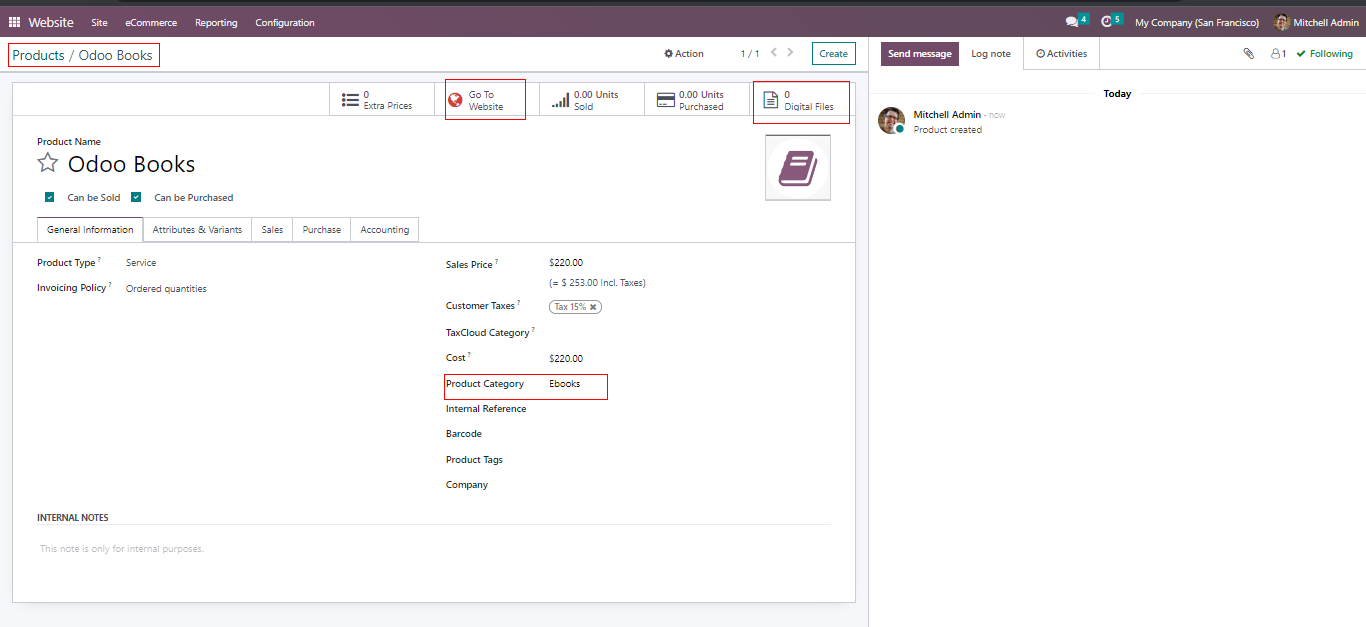Open the Units Purchased stat button

696,100
